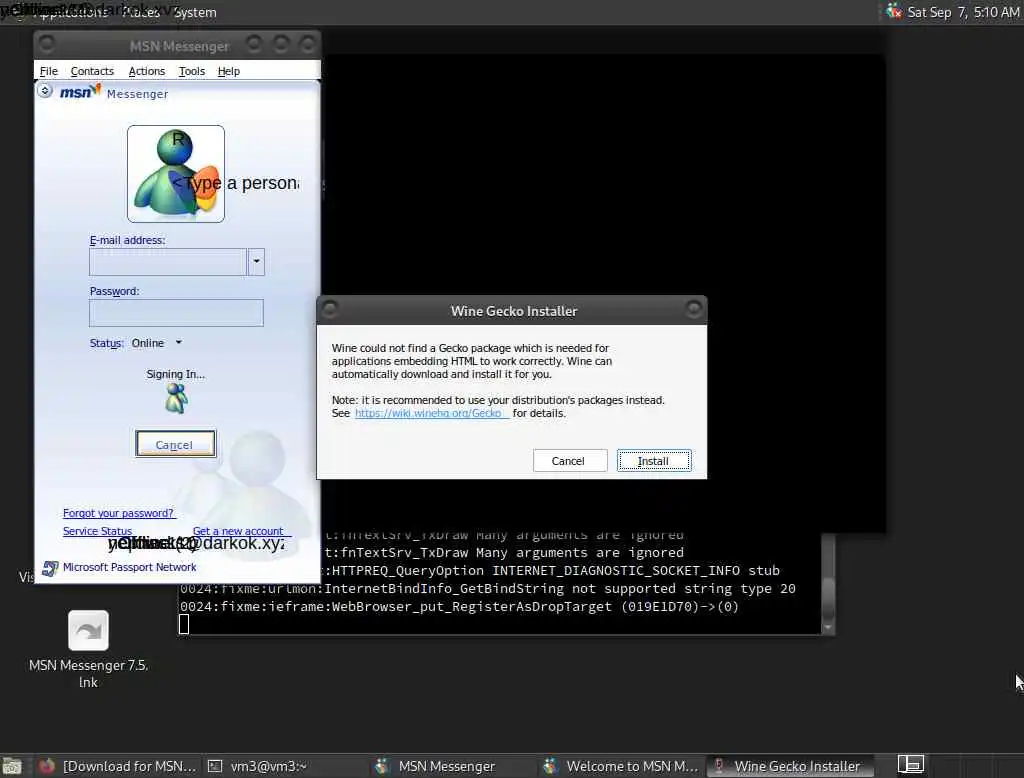Click the round collapse icon beside msn logo
1024x778 pixels.
[x=44, y=91]
